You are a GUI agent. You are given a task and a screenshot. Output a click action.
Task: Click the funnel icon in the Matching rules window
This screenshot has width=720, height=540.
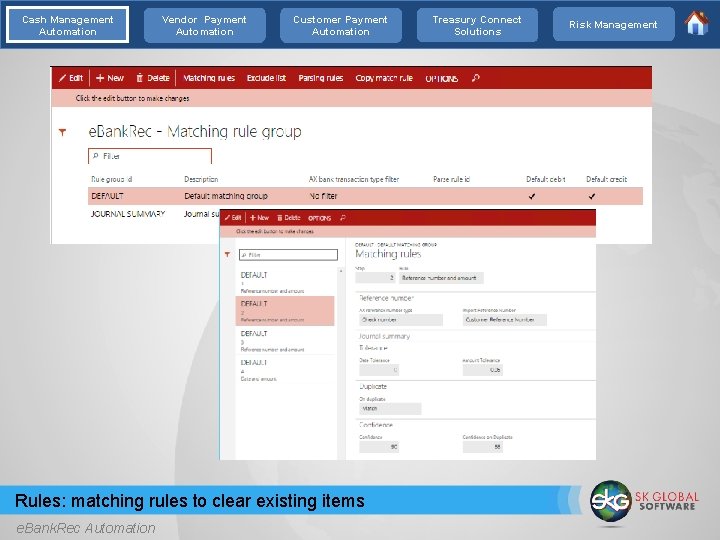click(x=227, y=254)
